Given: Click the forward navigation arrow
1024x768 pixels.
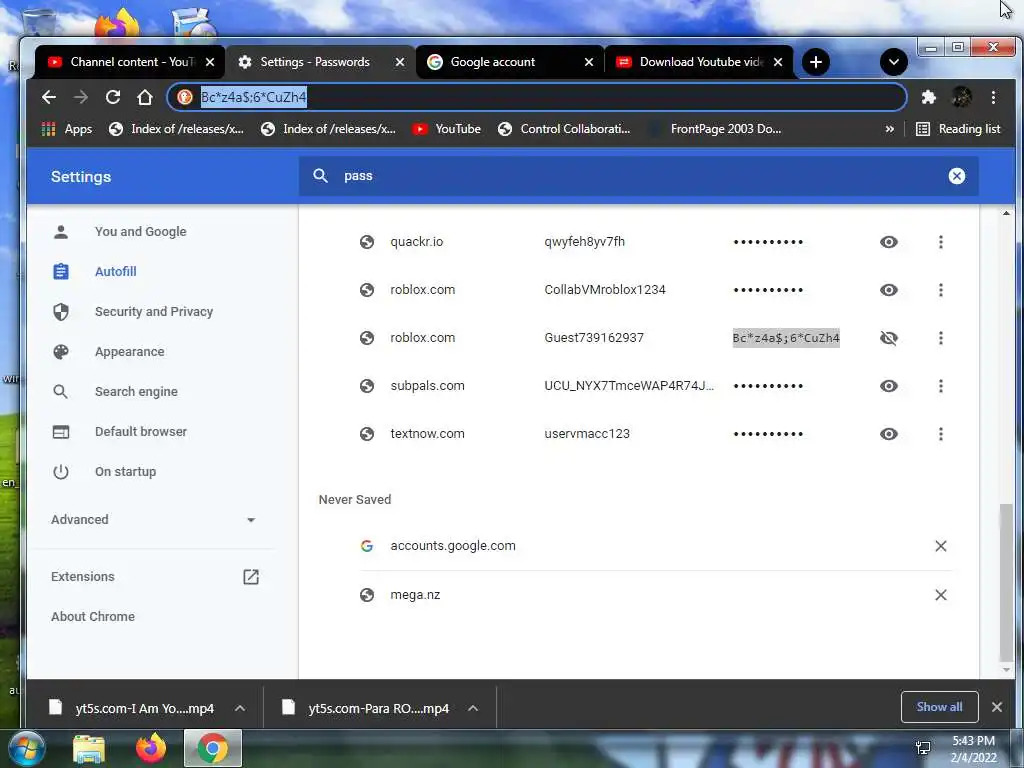Looking at the screenshot, I should 81,97.
